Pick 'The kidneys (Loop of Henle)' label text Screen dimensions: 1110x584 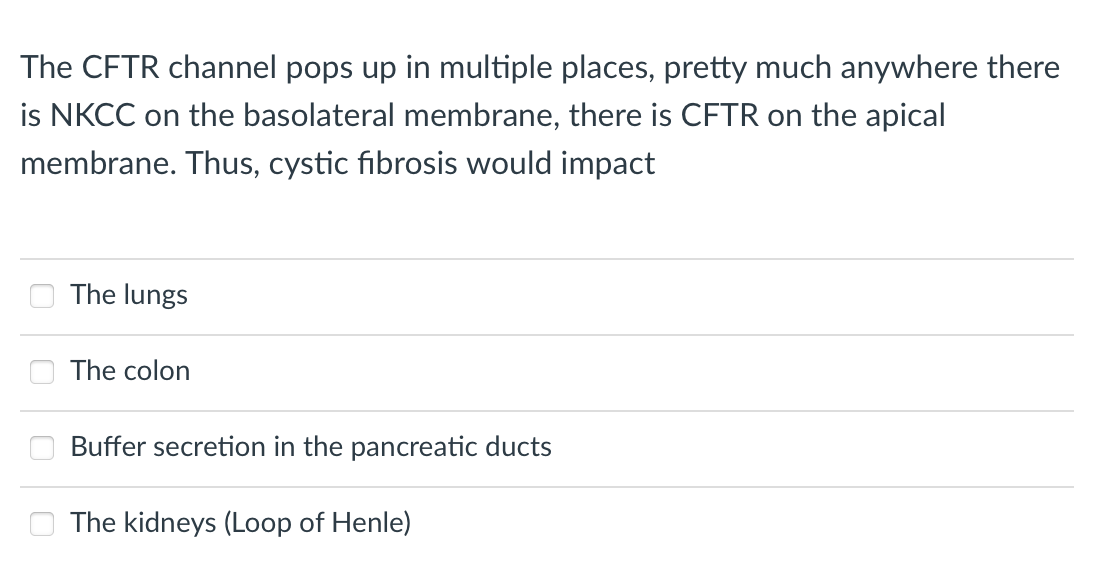241,522
